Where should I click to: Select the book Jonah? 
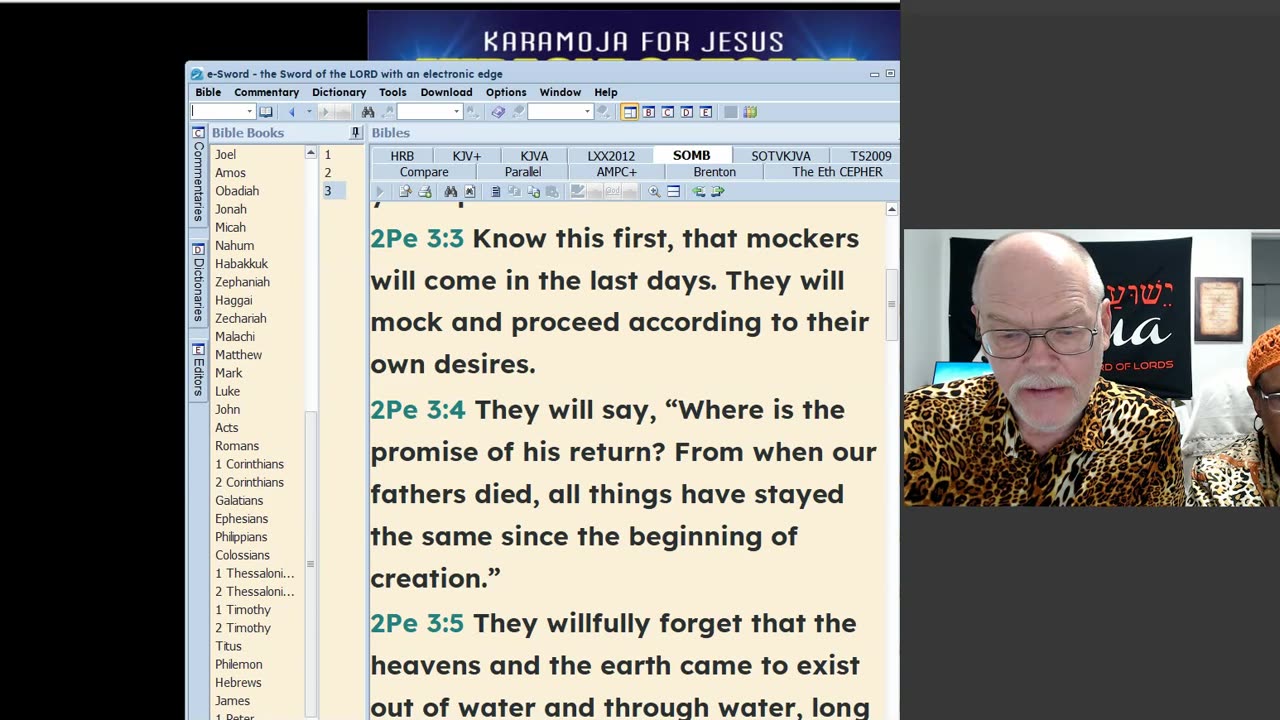point(231,209)
